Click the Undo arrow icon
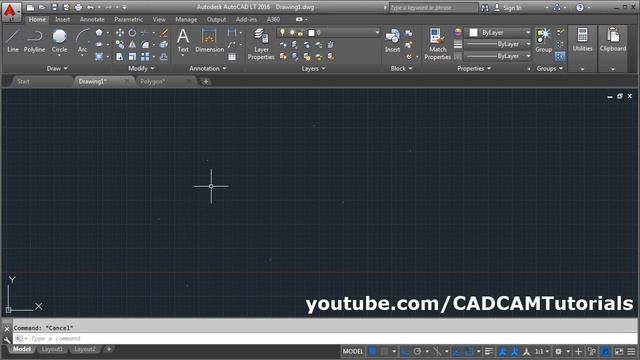This screenshot has width=640, height=360. 90,7
